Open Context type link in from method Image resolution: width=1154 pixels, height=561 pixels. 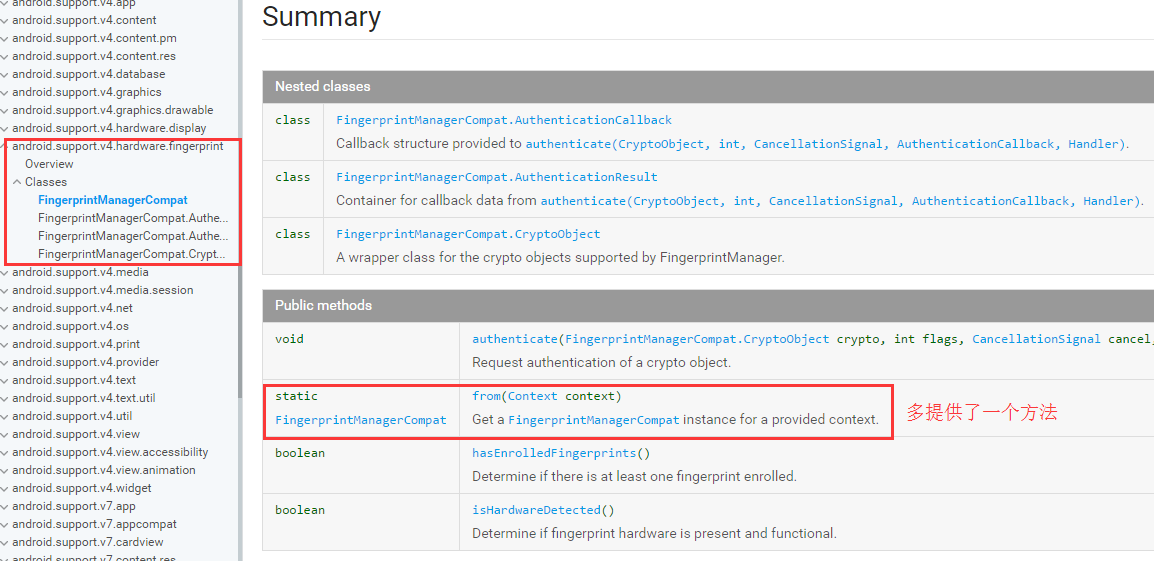tap(533, 396)
